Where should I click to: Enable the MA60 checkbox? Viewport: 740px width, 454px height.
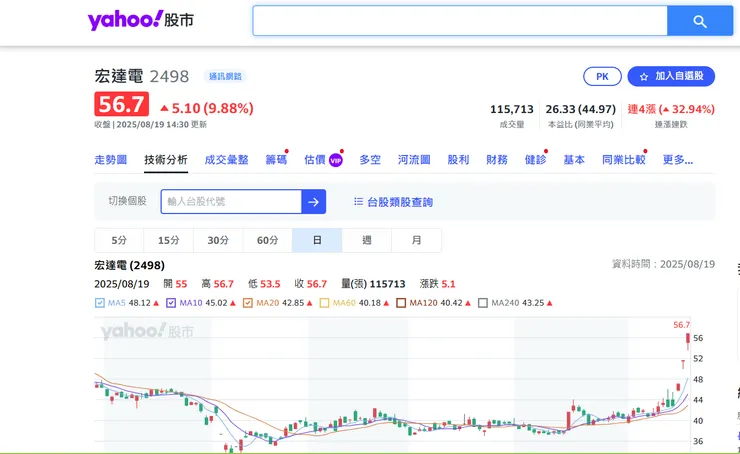[324, 303]
